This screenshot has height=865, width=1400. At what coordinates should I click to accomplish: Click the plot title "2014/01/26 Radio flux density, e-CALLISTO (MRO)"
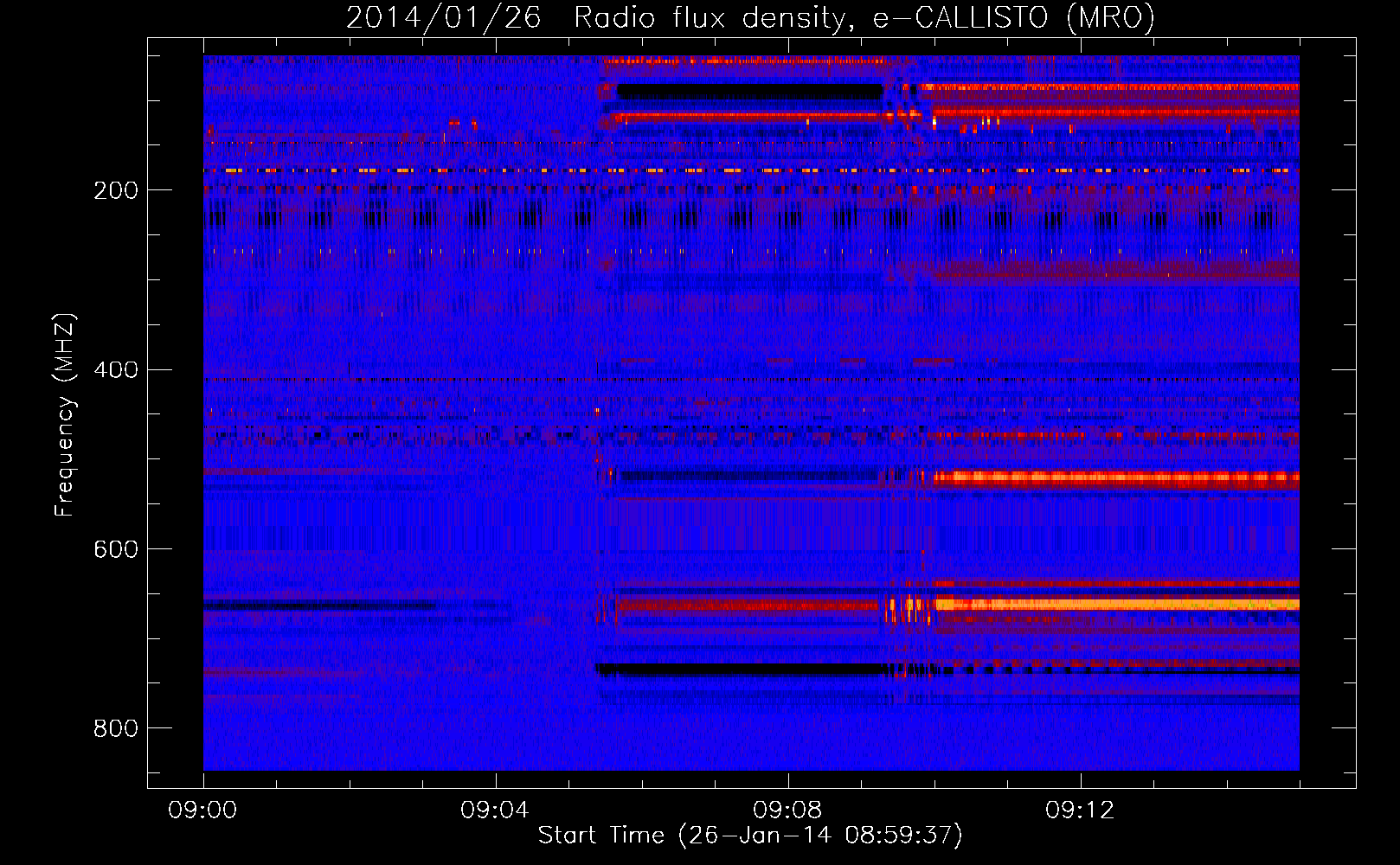750,18
